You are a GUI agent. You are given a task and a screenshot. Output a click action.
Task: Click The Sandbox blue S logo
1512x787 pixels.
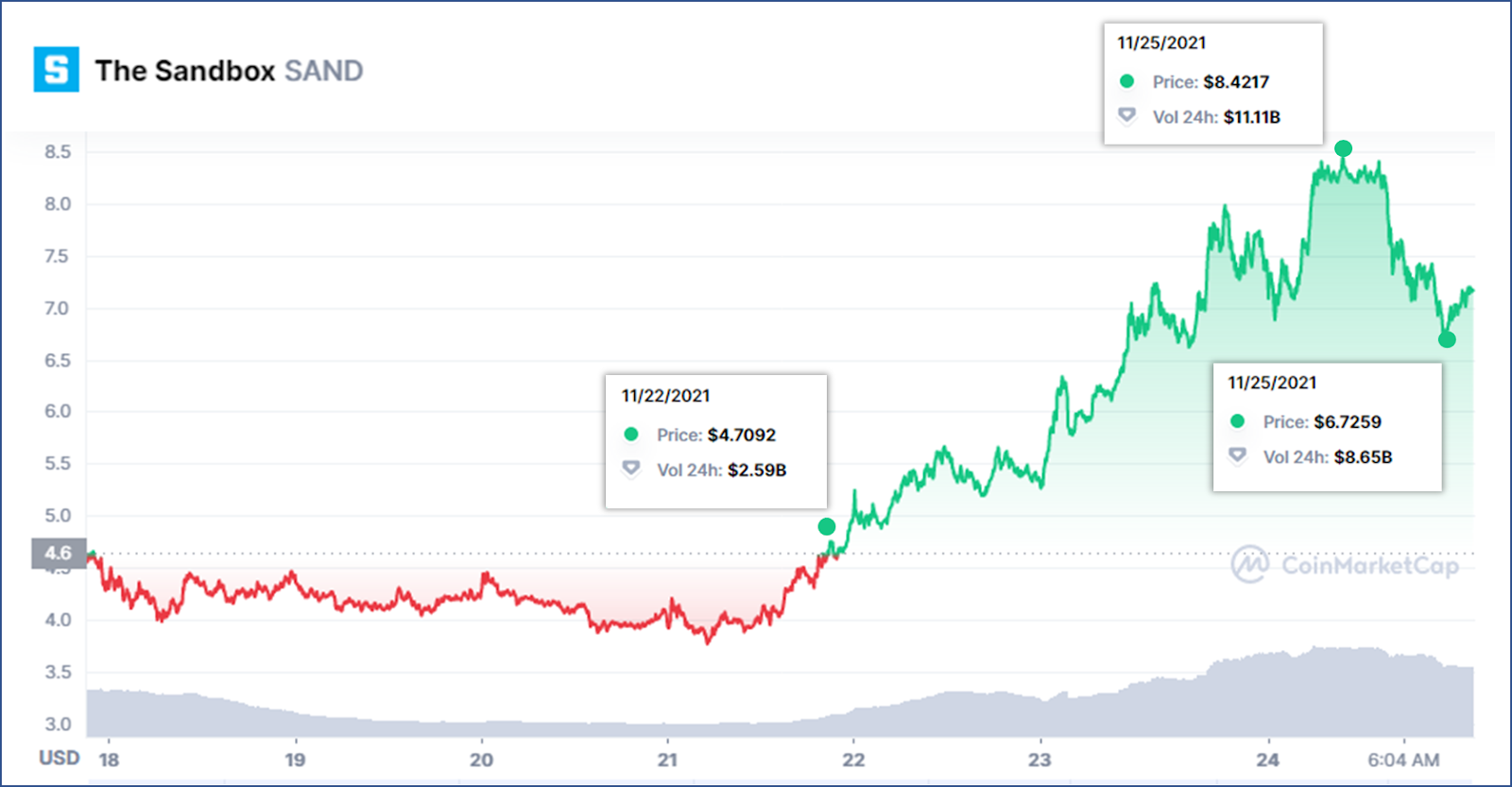57,70
